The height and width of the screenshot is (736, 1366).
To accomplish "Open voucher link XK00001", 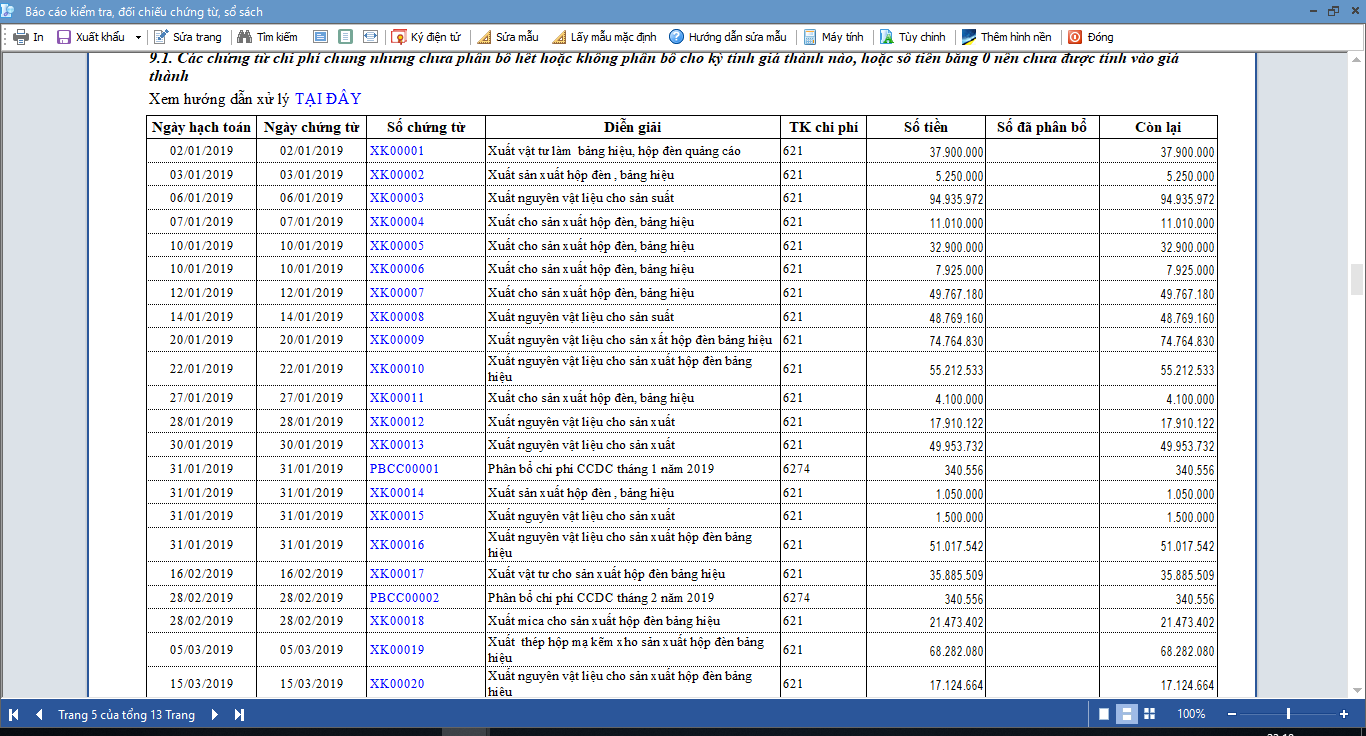I will pyautogui.click(x=397, y=151).
